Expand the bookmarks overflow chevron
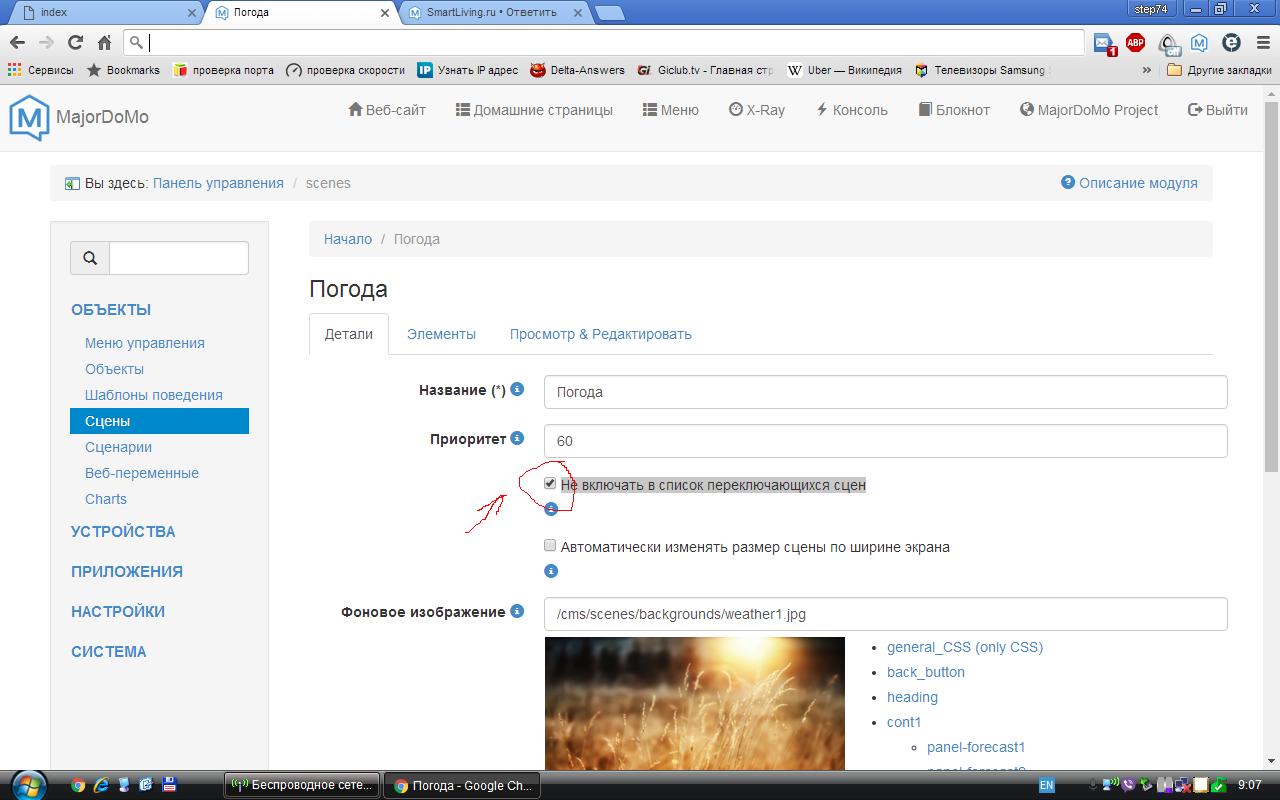This screenshot has height=800, width=1280. (1146, 70)
